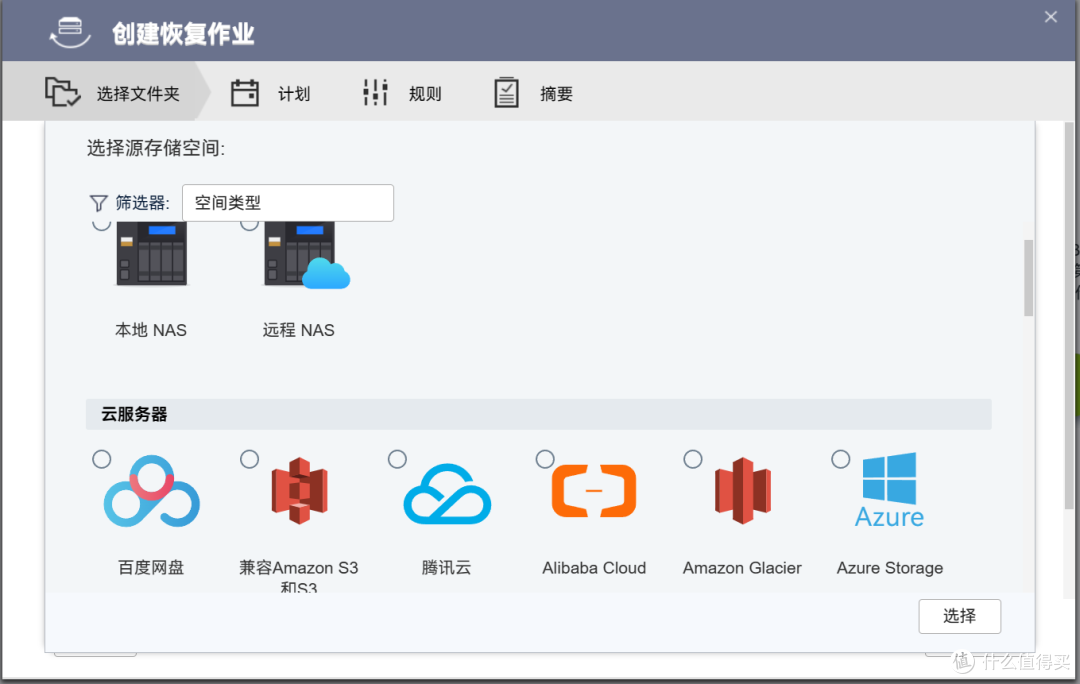
Task: Click the storage list scrollbar thumb
Action: (x=1028, y=278)
